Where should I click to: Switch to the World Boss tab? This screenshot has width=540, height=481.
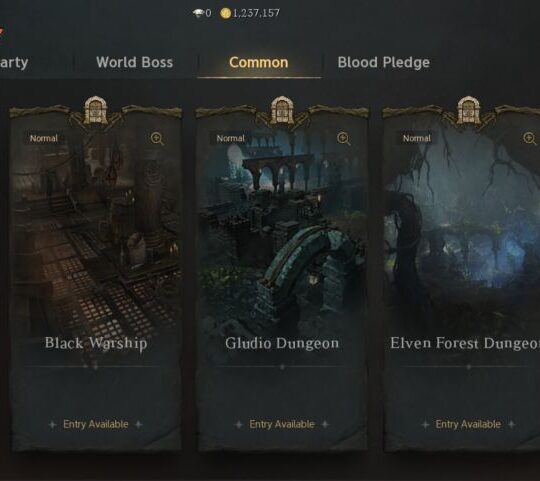135,63
